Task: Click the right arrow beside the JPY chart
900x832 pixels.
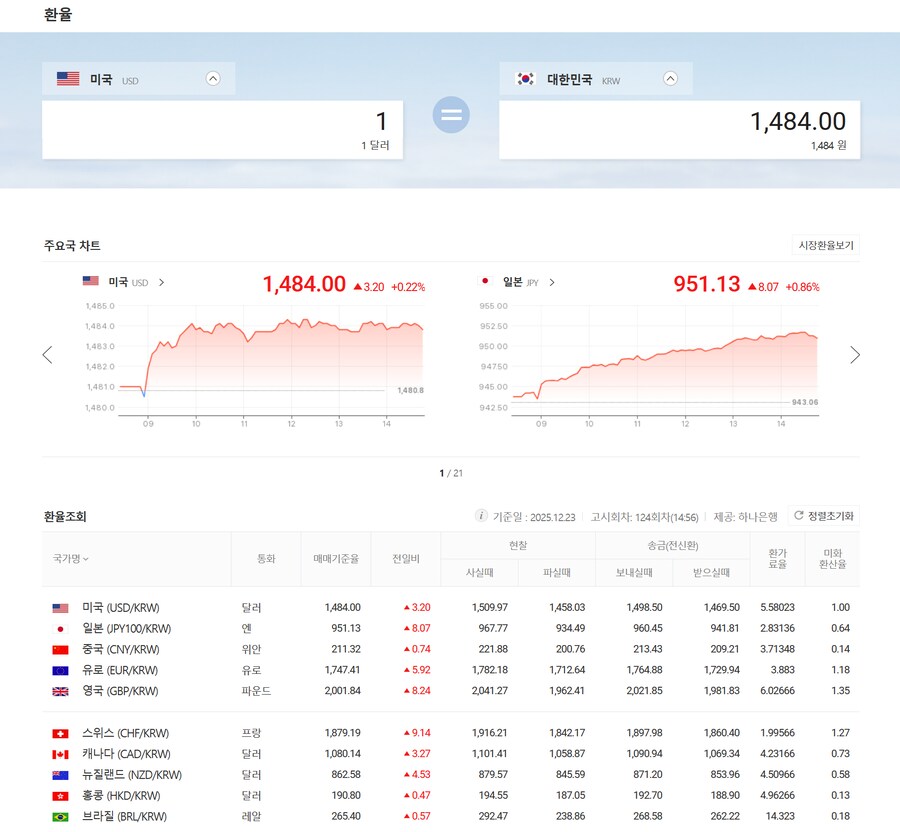Action: click(855, 354)
